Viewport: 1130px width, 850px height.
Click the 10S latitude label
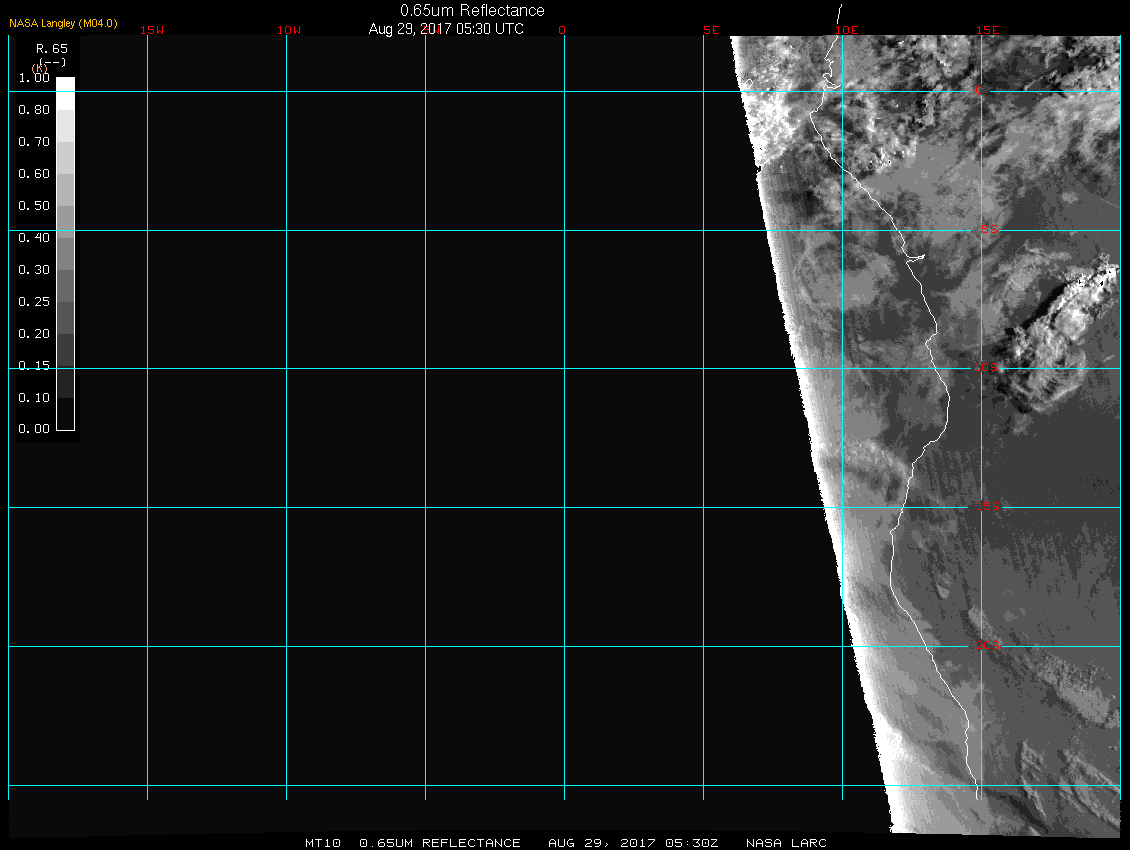986,369
